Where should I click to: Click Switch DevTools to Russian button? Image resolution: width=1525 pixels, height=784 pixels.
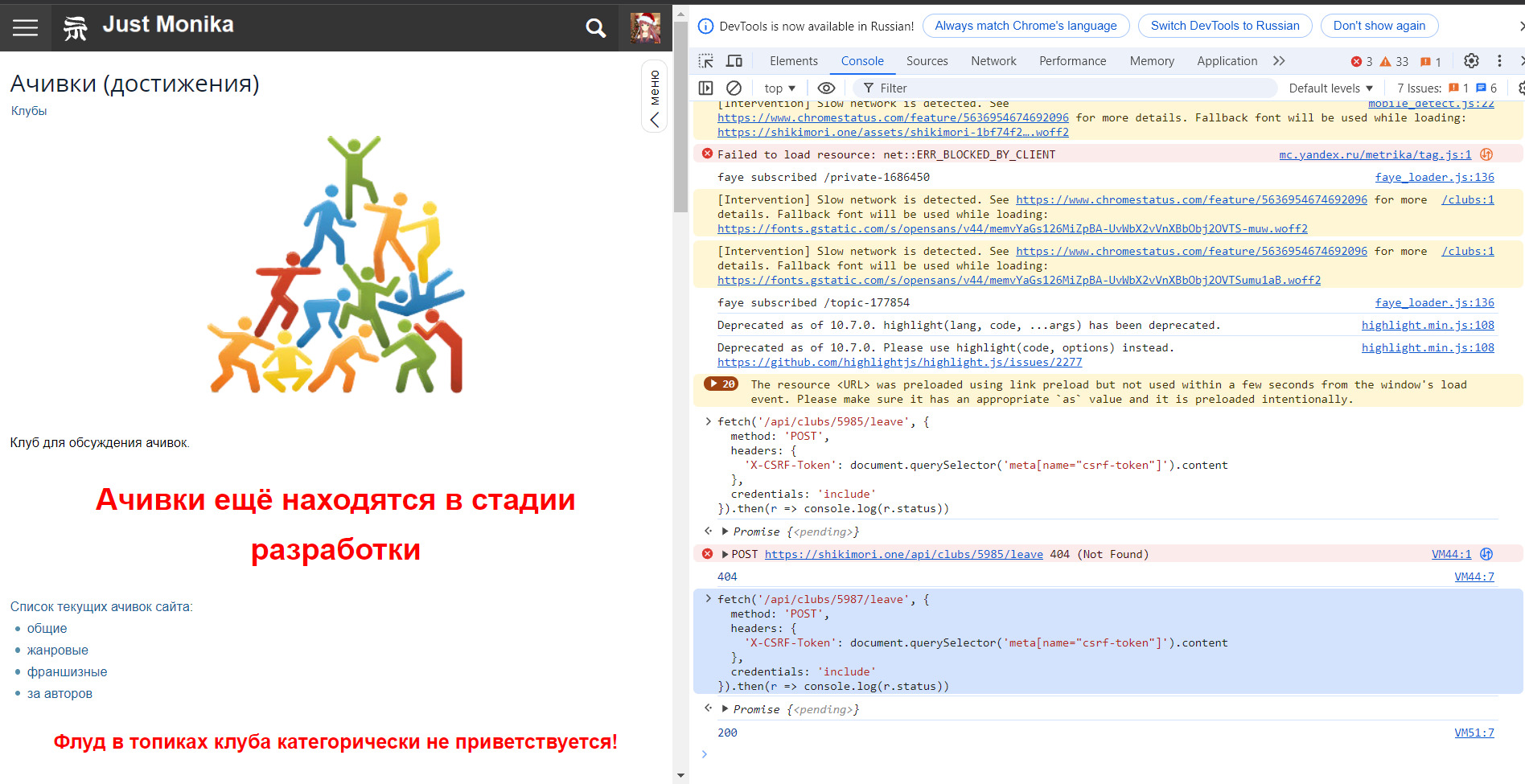pyautogui.click(x=1224, y=26)
